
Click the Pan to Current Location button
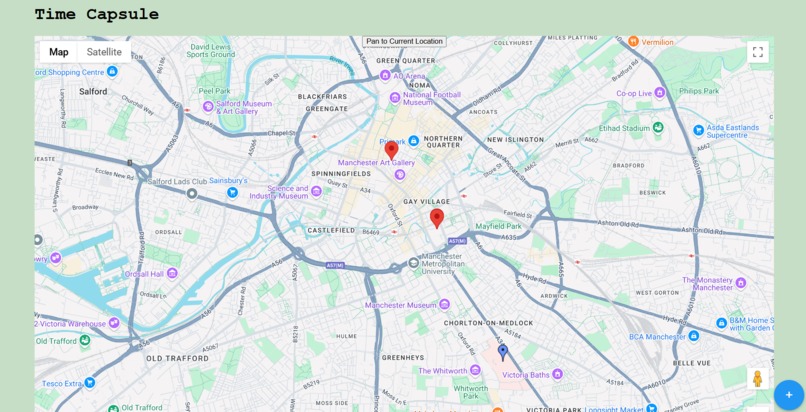pos(404,41)
